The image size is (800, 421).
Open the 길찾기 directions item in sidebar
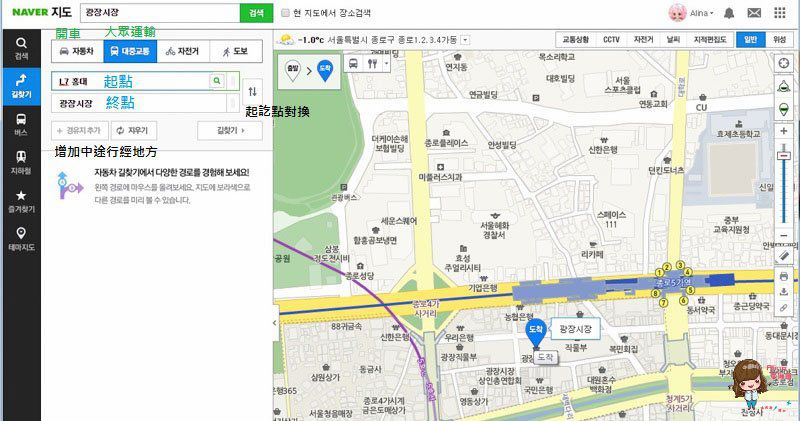click(x=21, y=86)
